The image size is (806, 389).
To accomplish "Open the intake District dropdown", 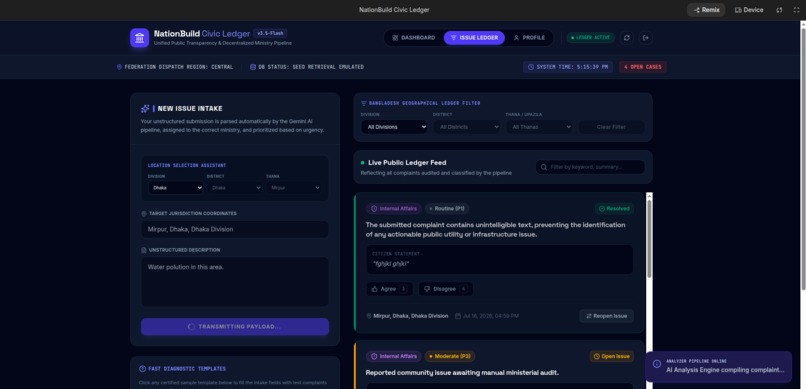I will (x=234, y=188).
